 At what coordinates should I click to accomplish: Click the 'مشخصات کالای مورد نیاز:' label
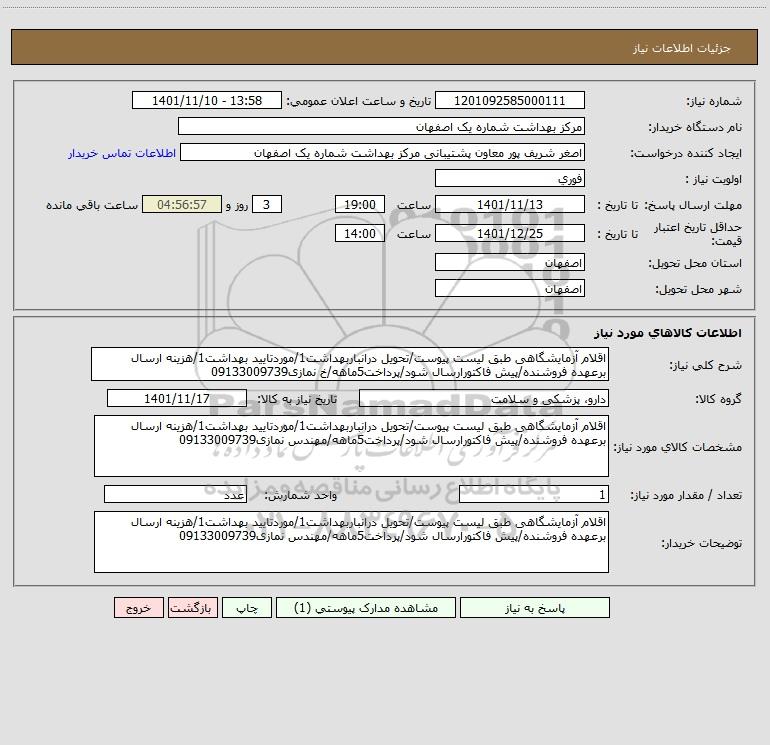[x=678, y=447]
